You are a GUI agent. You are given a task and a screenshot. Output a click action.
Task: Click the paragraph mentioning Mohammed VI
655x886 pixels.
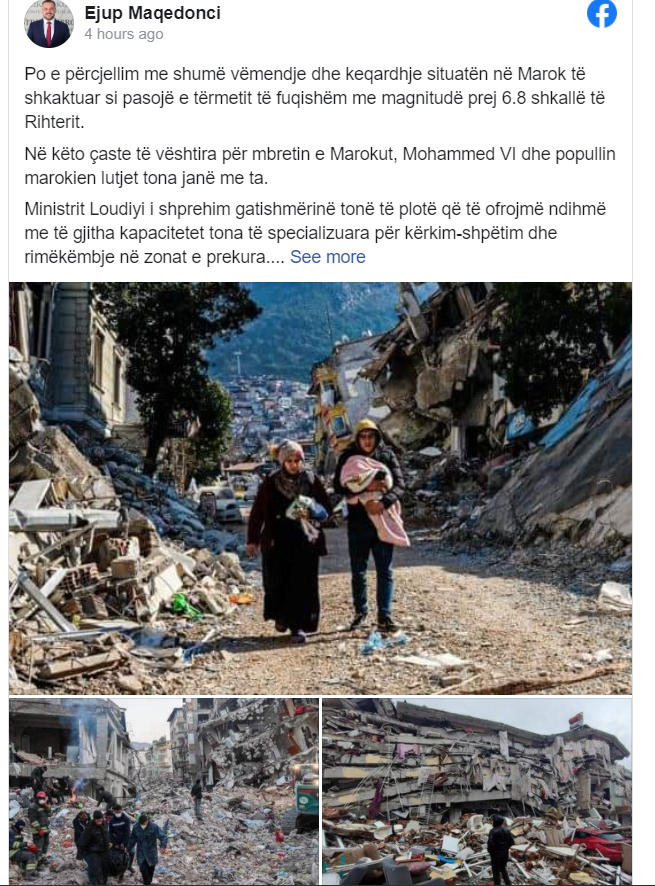pyautogui.click(x=320, y=166)
